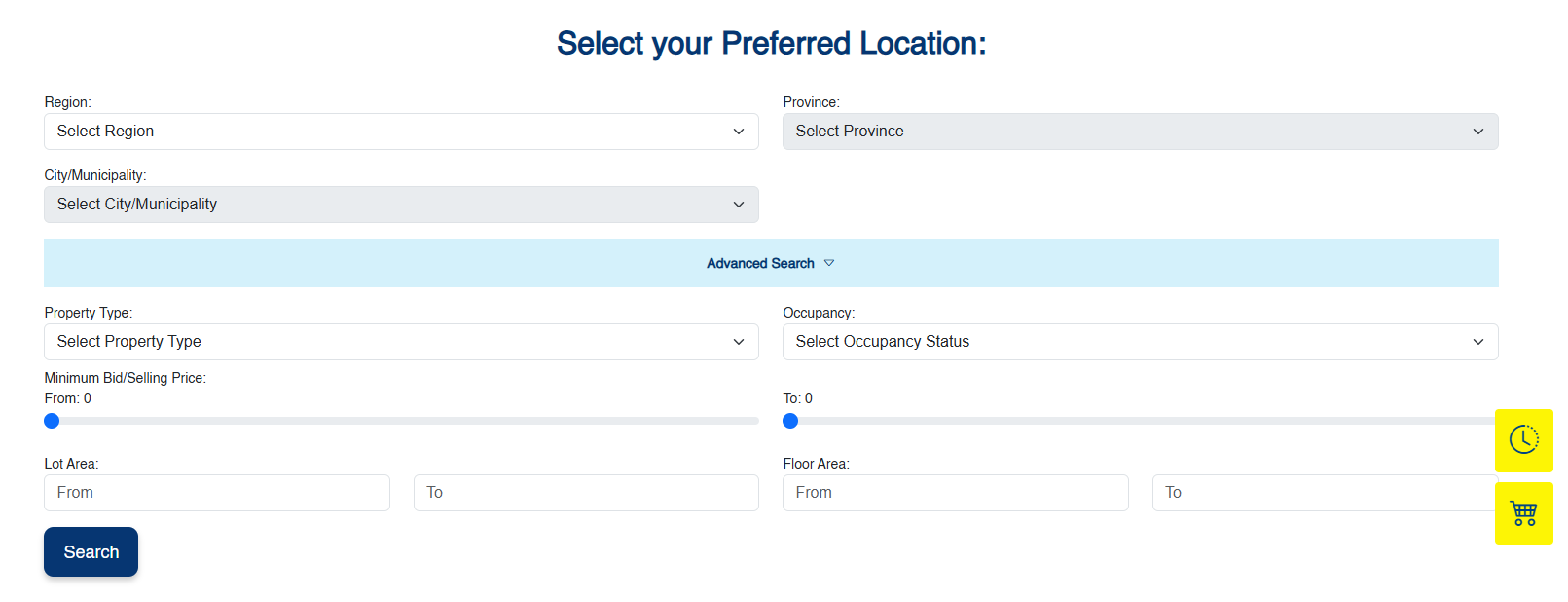
Task: Click the Minimum Bid/Selling Price label
Action: point(125,378)
